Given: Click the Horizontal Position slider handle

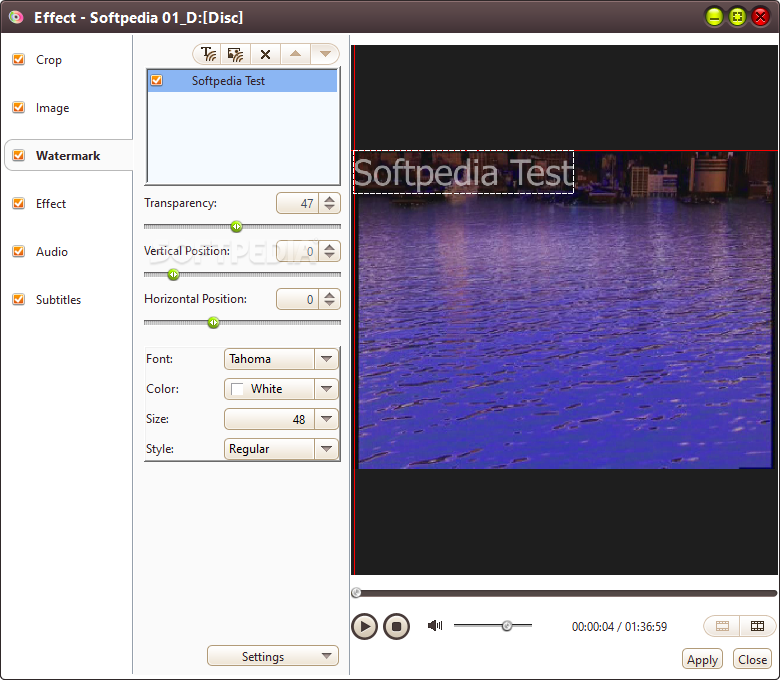Looking at the screenshot, I should click(213, 323).
